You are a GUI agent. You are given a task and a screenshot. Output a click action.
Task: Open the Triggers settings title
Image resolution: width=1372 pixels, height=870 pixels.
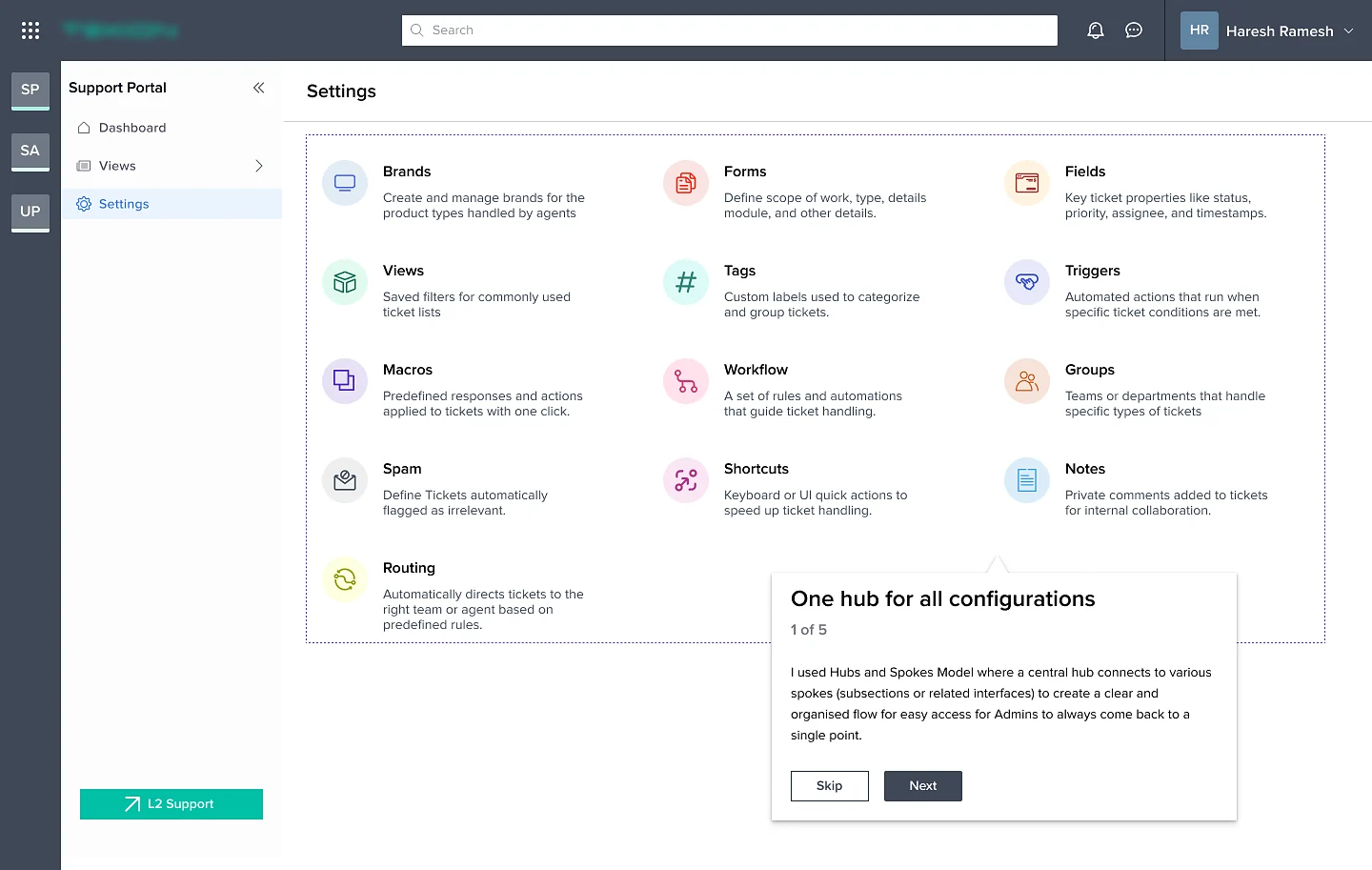click(x=1093, y=271)
